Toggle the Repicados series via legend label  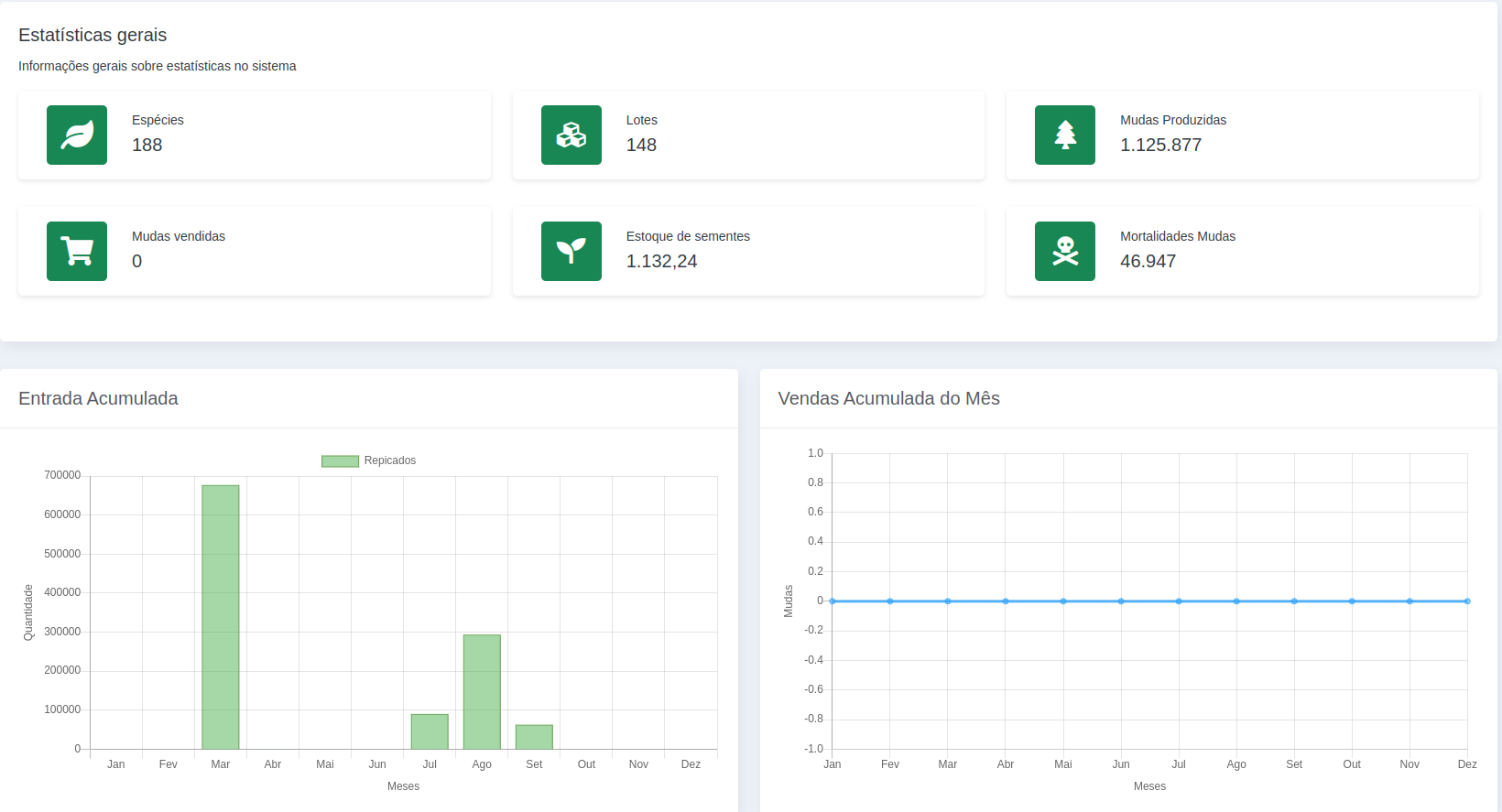pos(389,460)
